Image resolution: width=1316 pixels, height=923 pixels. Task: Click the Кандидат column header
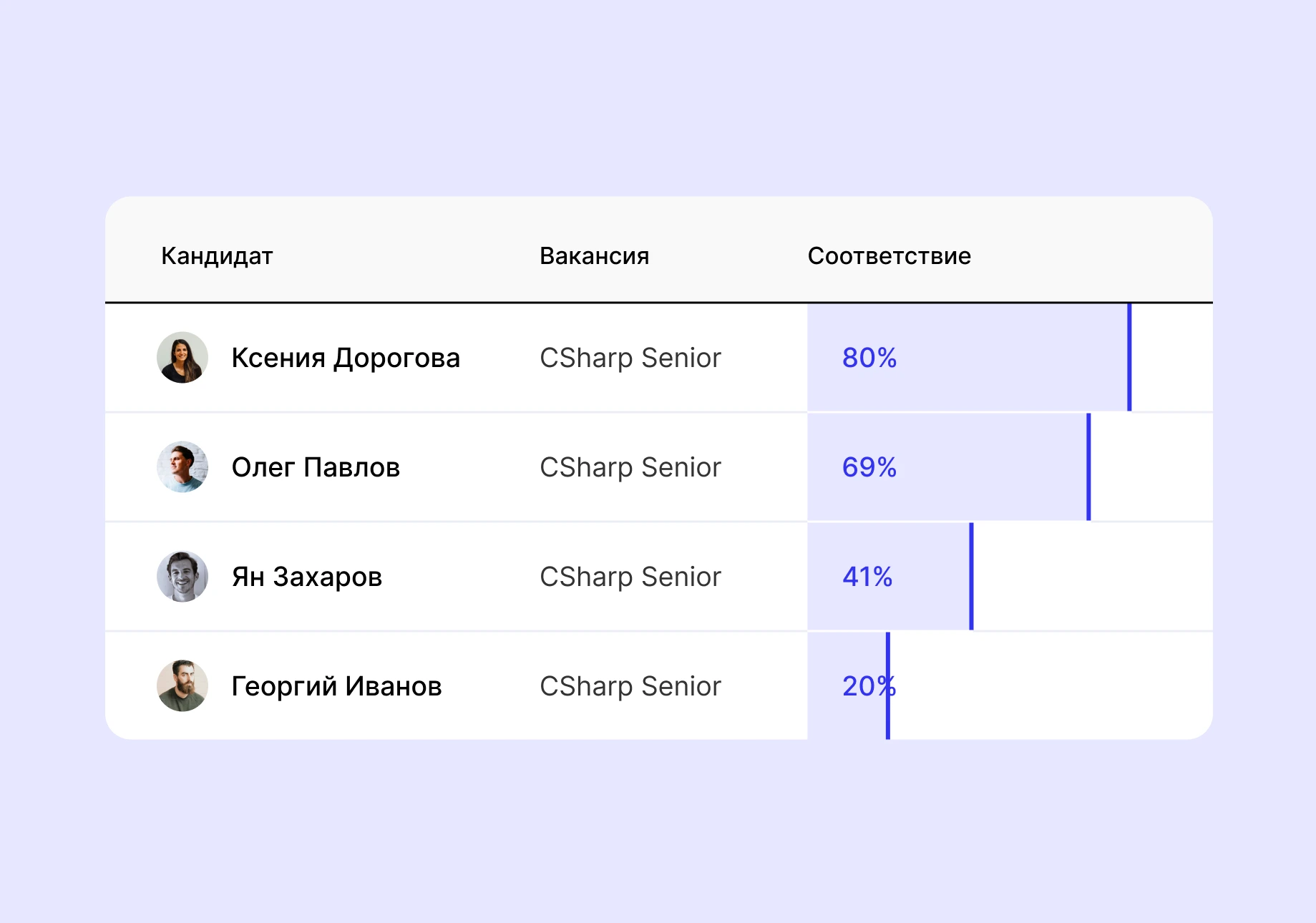tap(217, 256)
